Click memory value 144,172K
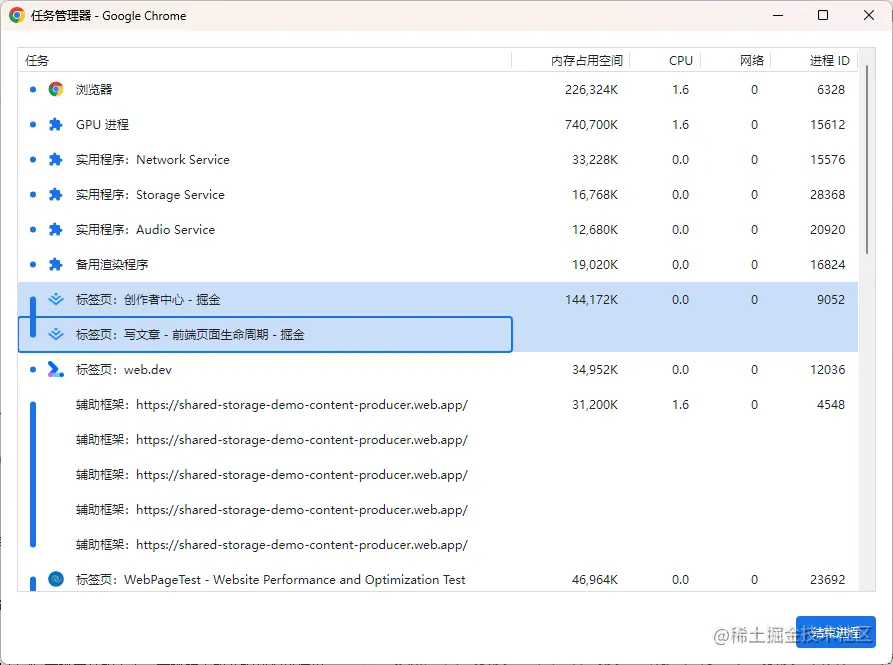Image resolution: width=893 pixels, height=665 pixels. point(591,299)
